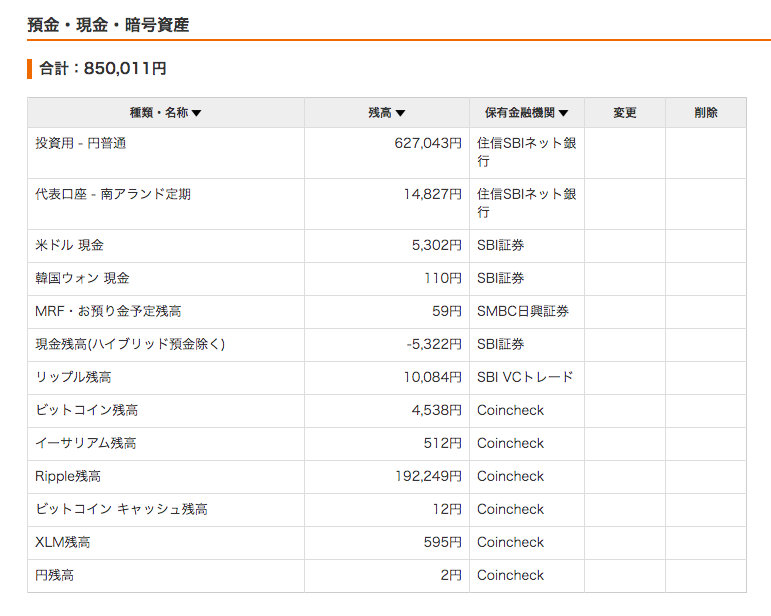This screenshot has width=771, height=616.
Task: Click the 595円 balance value
Action: pos(443,542)
